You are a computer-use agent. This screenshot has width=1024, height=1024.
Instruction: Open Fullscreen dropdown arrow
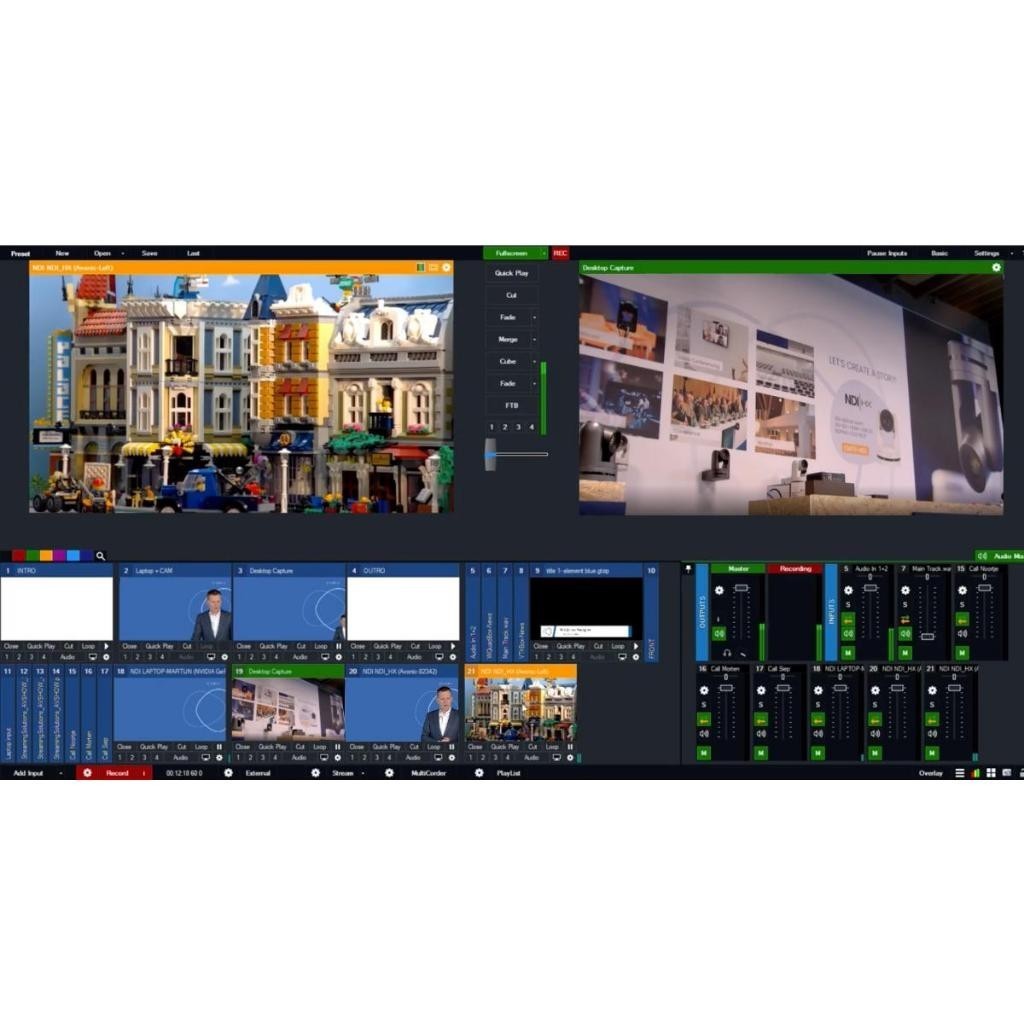click(x=543, y=253)
